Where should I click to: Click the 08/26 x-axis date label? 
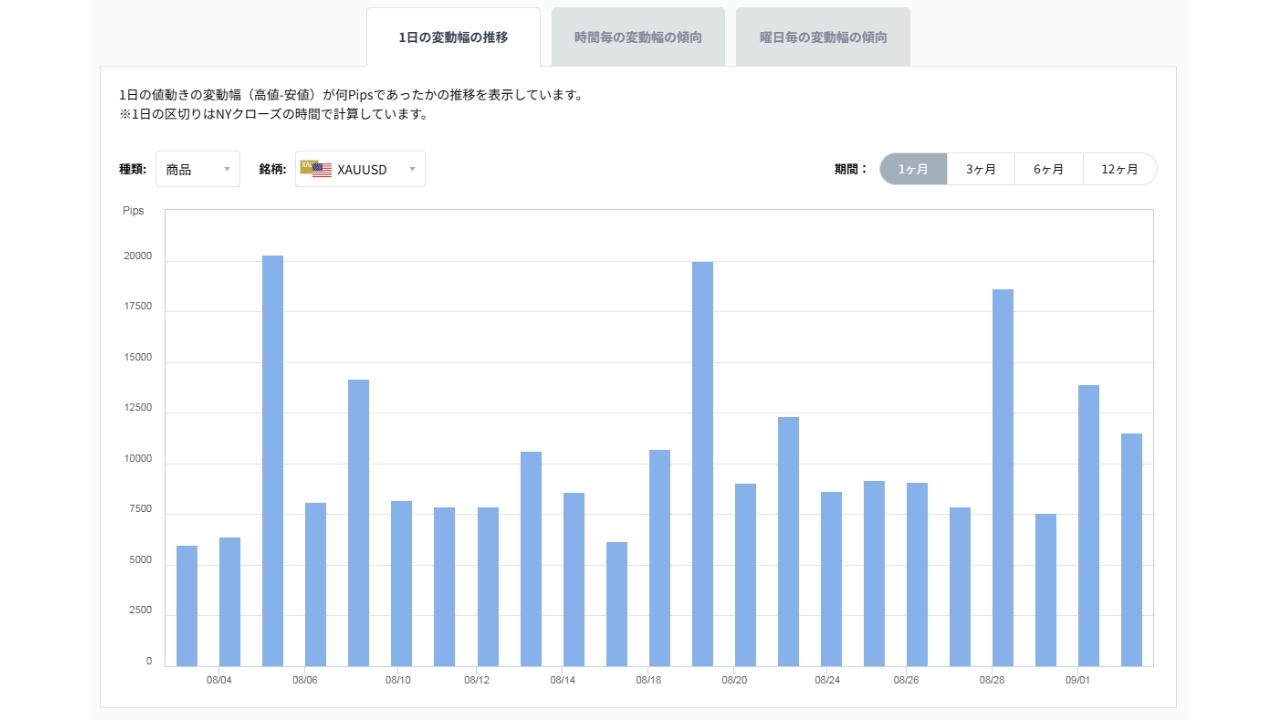point(907,680)
